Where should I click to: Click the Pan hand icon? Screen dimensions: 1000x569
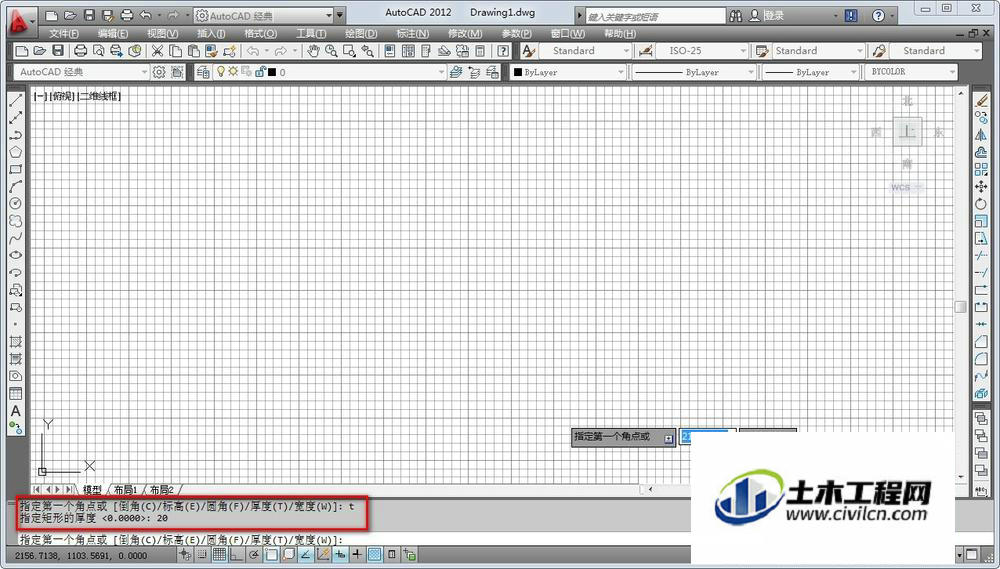(x=313, y=51)
